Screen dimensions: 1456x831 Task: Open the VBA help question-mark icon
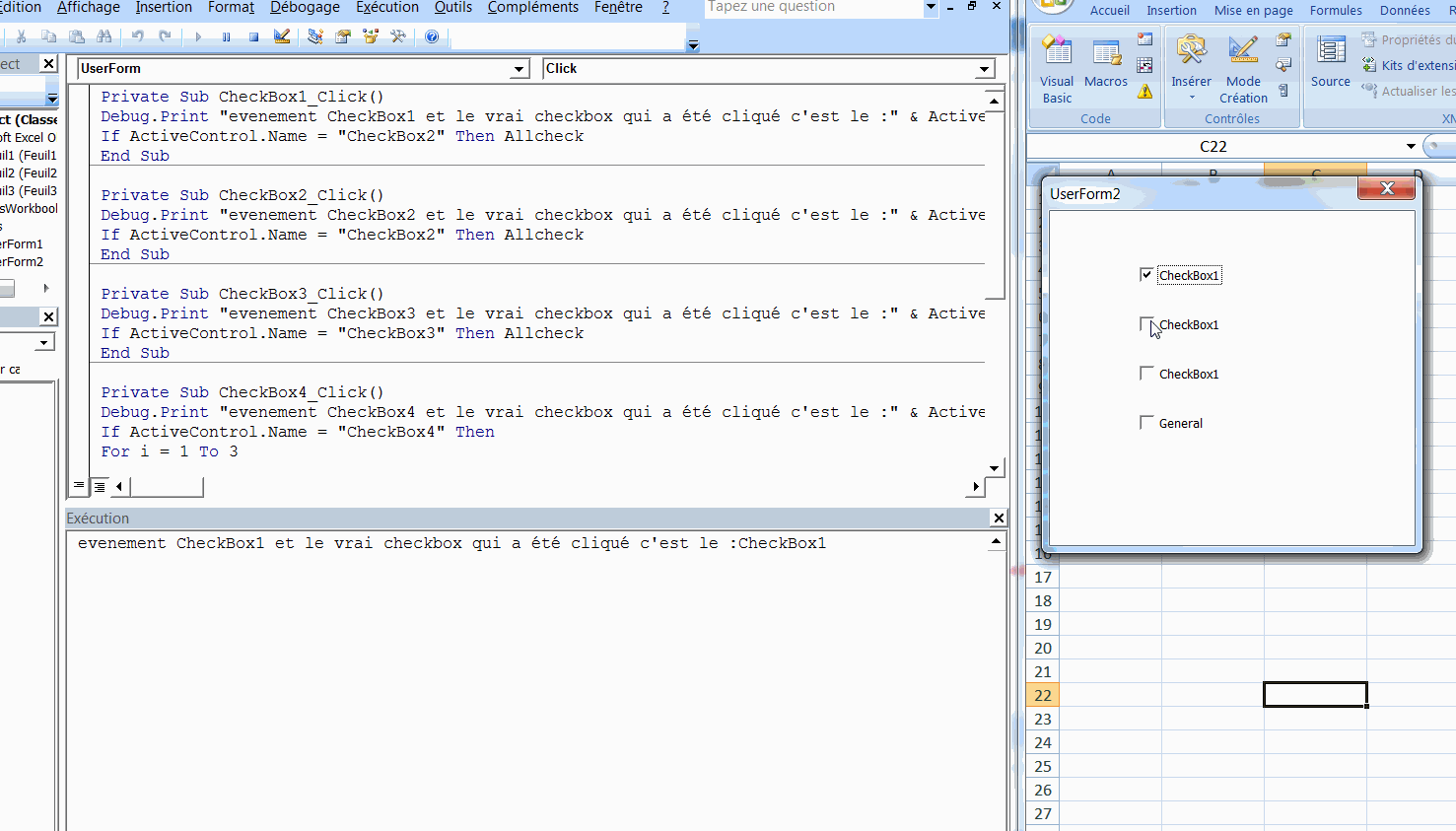(x=432, y=37)
